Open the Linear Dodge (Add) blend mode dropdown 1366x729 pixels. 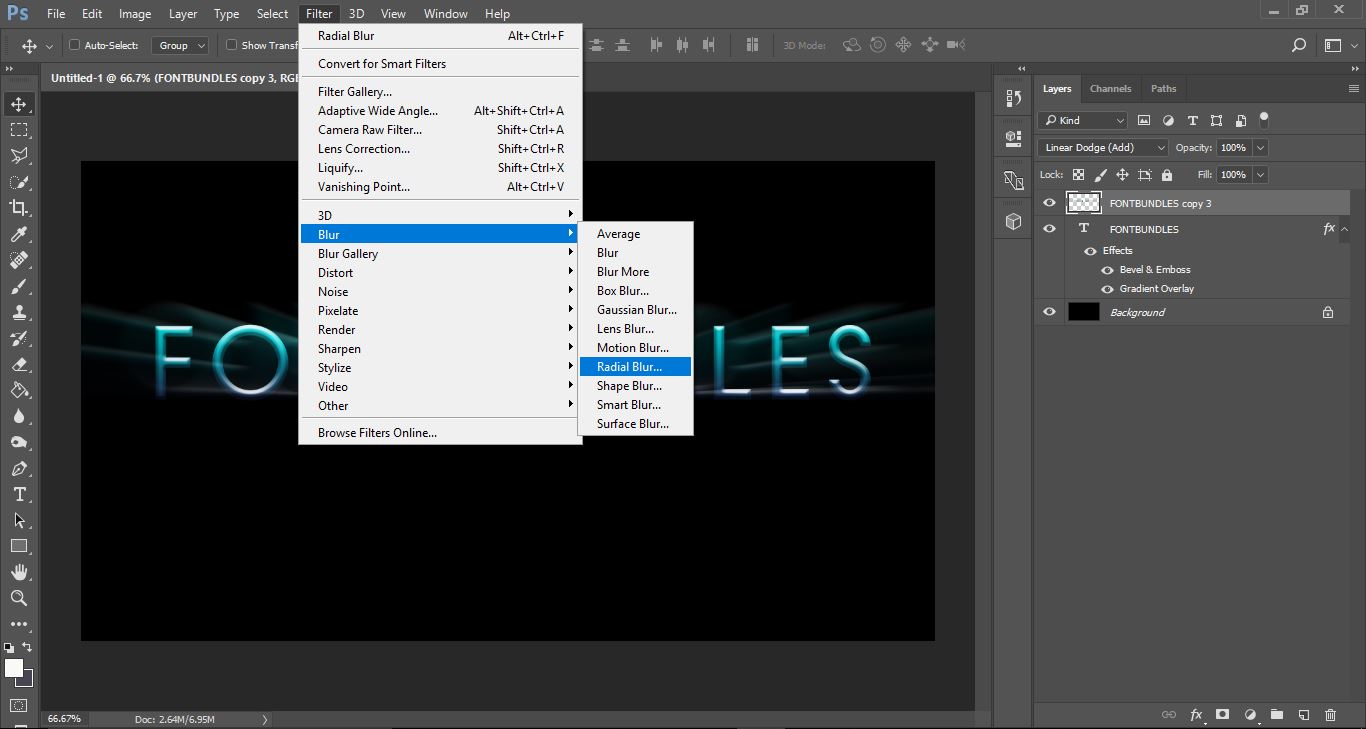click(1103, 147)
